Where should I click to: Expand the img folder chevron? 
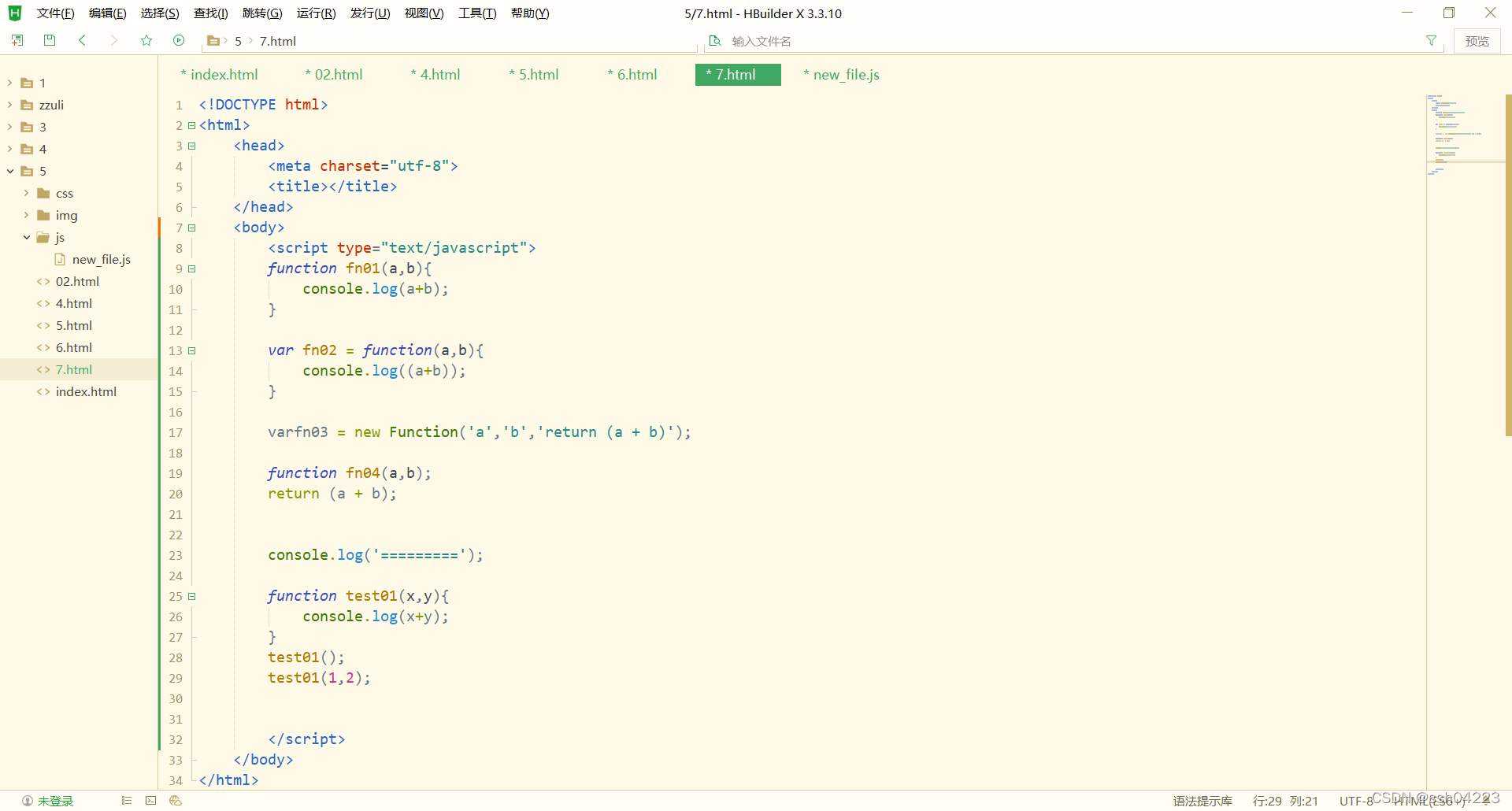(26, 215)
